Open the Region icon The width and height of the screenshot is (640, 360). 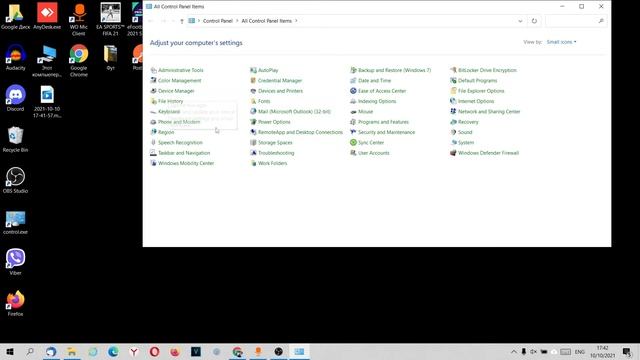[x=153, y=132]
